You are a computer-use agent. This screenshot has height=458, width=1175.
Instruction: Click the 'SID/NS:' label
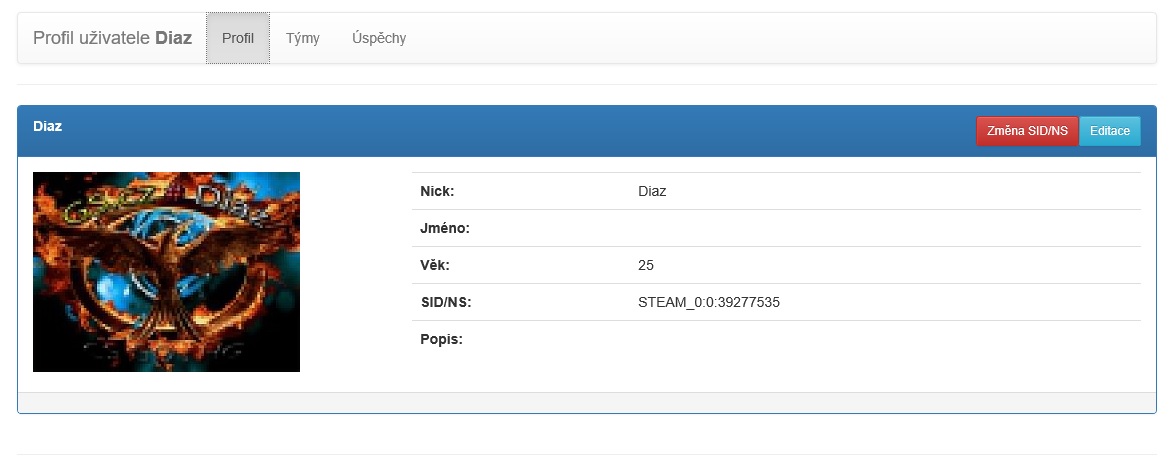click(x=446, y=303)
